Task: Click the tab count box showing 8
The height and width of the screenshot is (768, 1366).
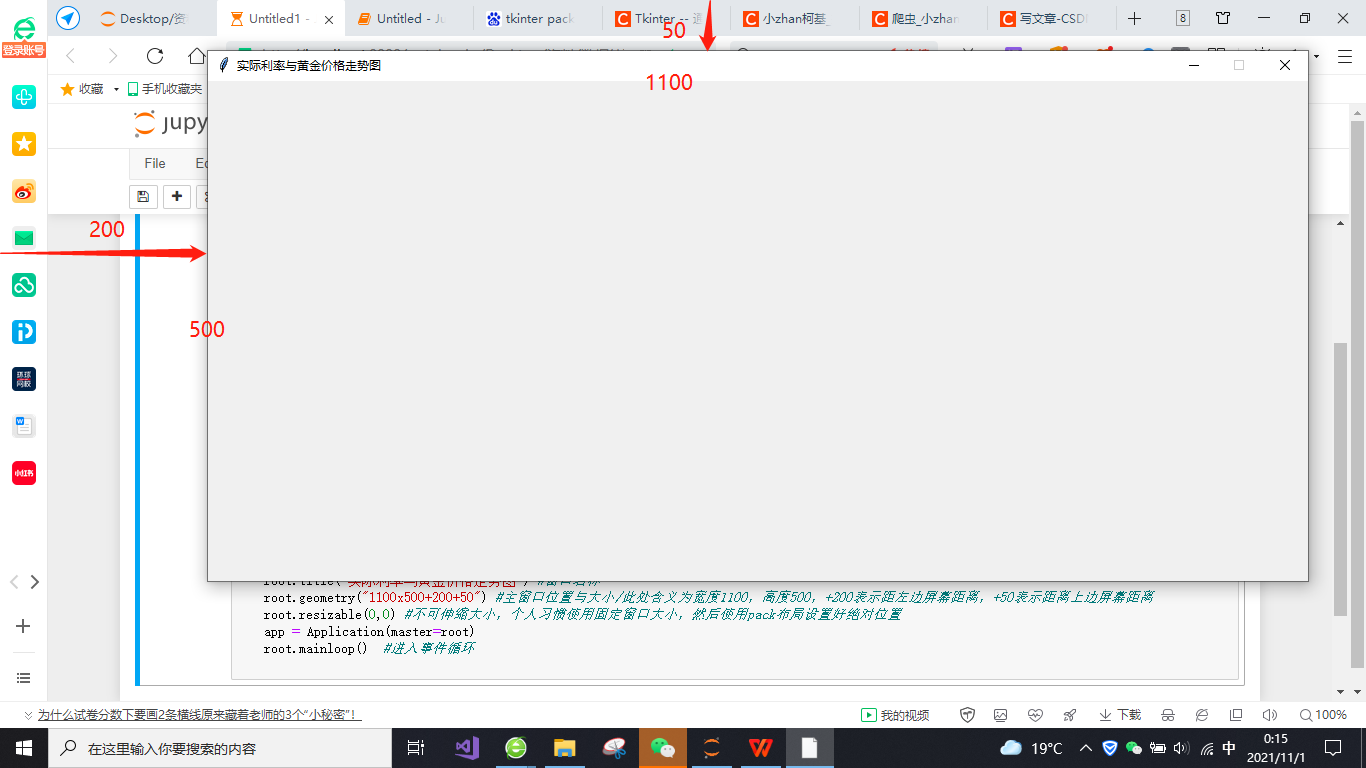Action: [1183, 18]
